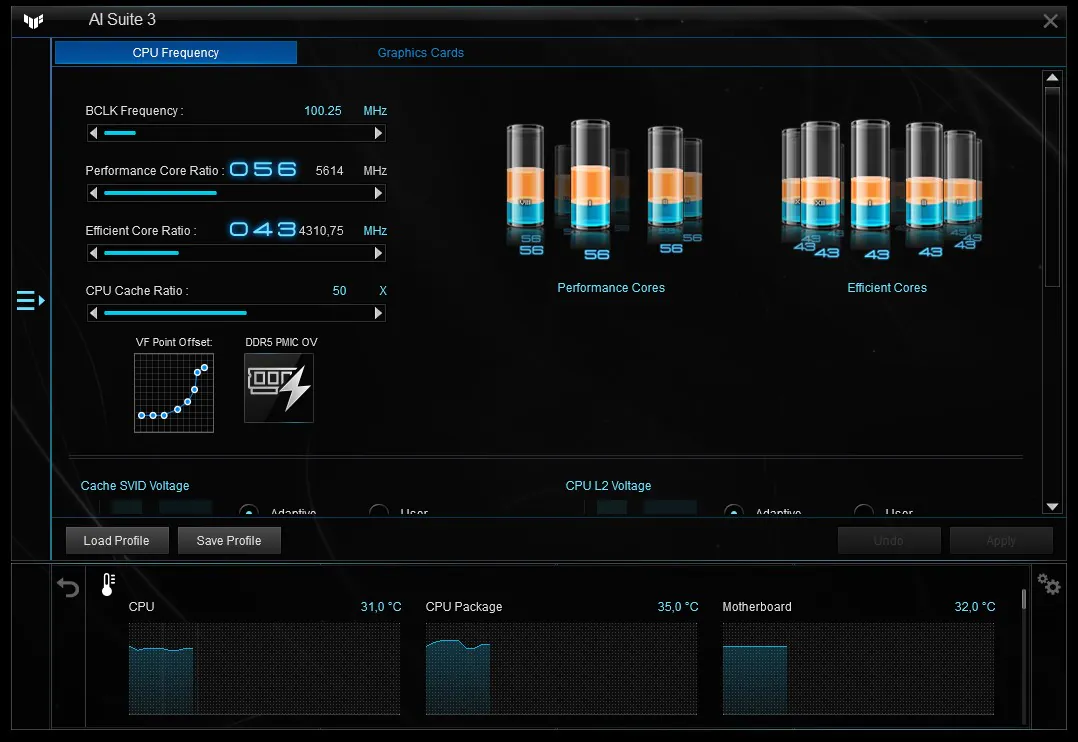Open monitor settings gear icon

1049,585
